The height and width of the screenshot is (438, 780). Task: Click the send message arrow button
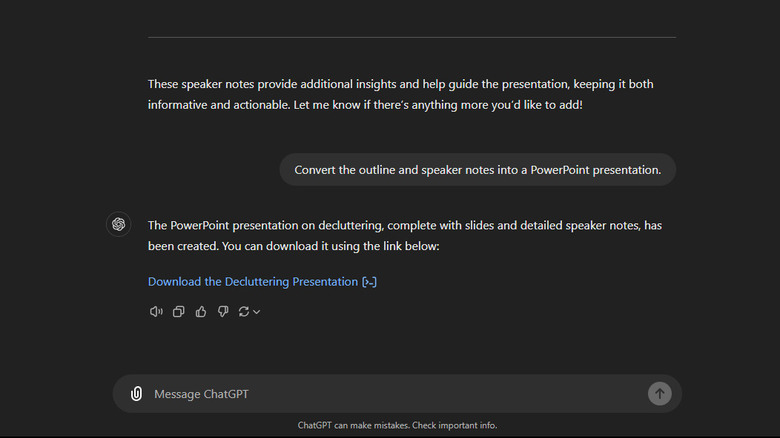[659, 394]
